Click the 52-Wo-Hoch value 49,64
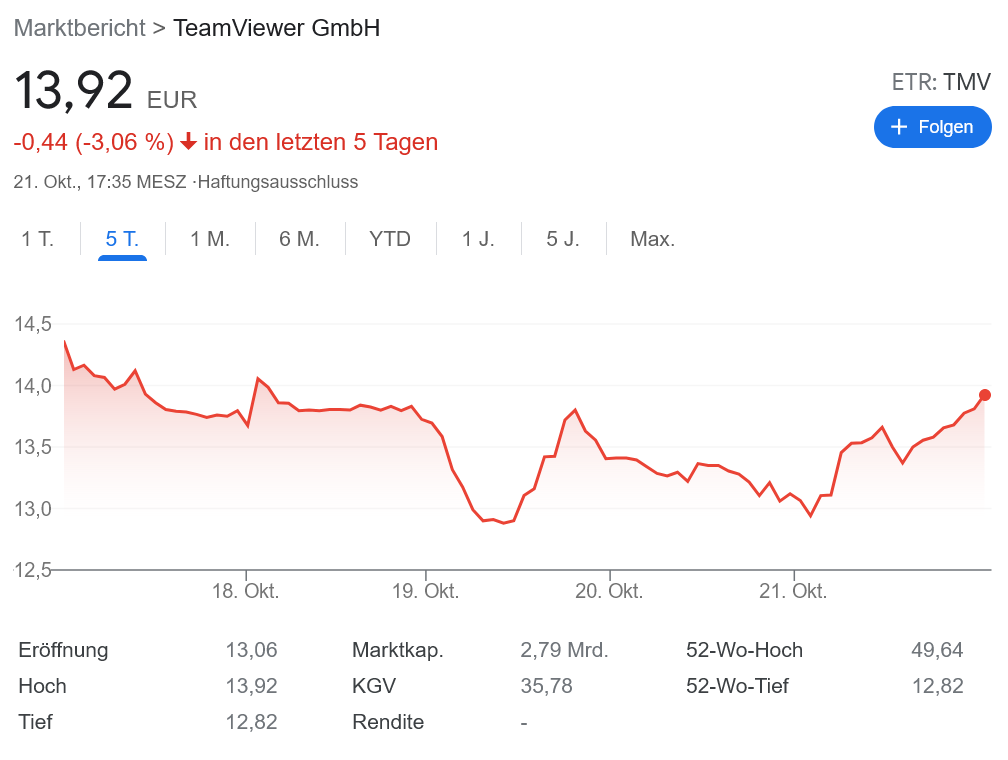This screenshot has height=760, width=1008. pyautogui.click(x=939, y=650)
